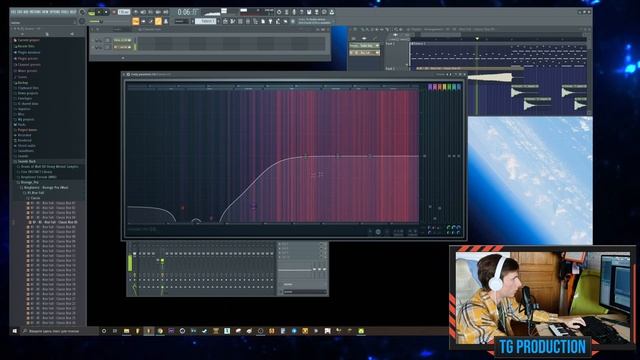This screenshot has height=360, width=640.
Task: Toggle the first orange highlighted toolbar button
Action: [136, 21]
